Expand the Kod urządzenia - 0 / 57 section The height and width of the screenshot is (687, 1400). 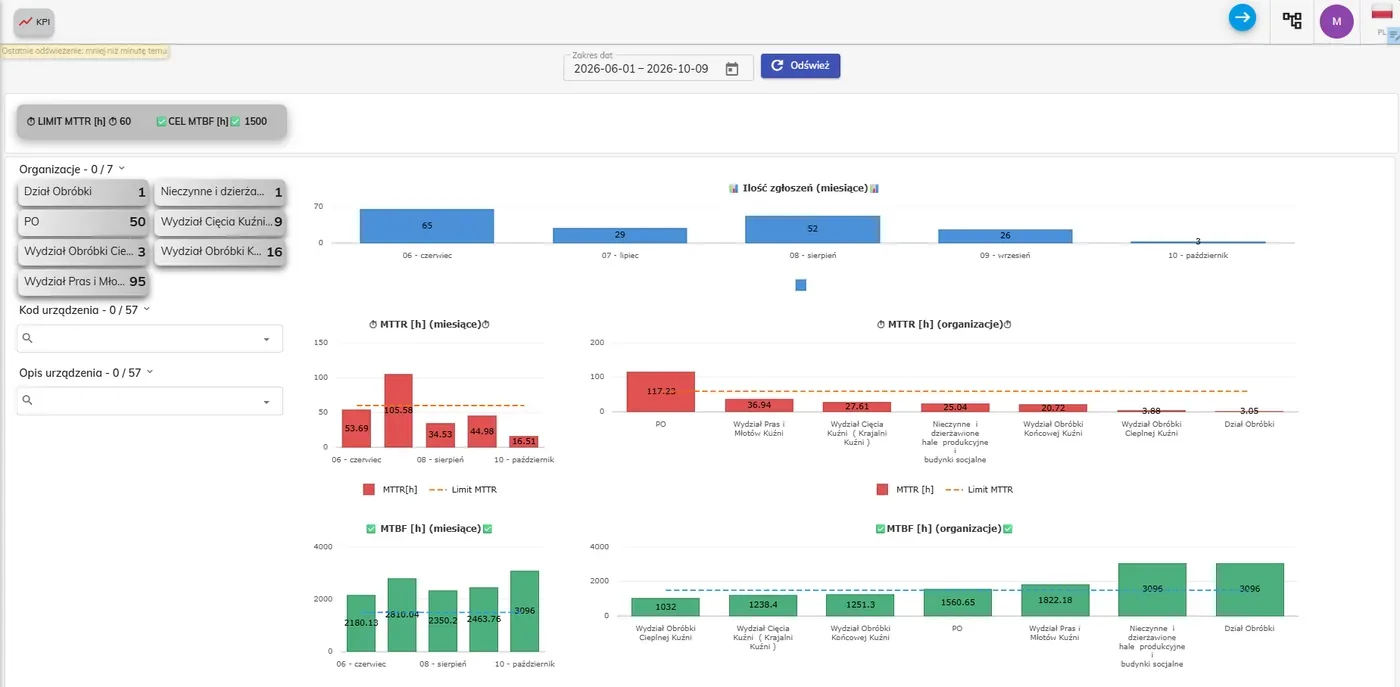click(x=85, y=310)
